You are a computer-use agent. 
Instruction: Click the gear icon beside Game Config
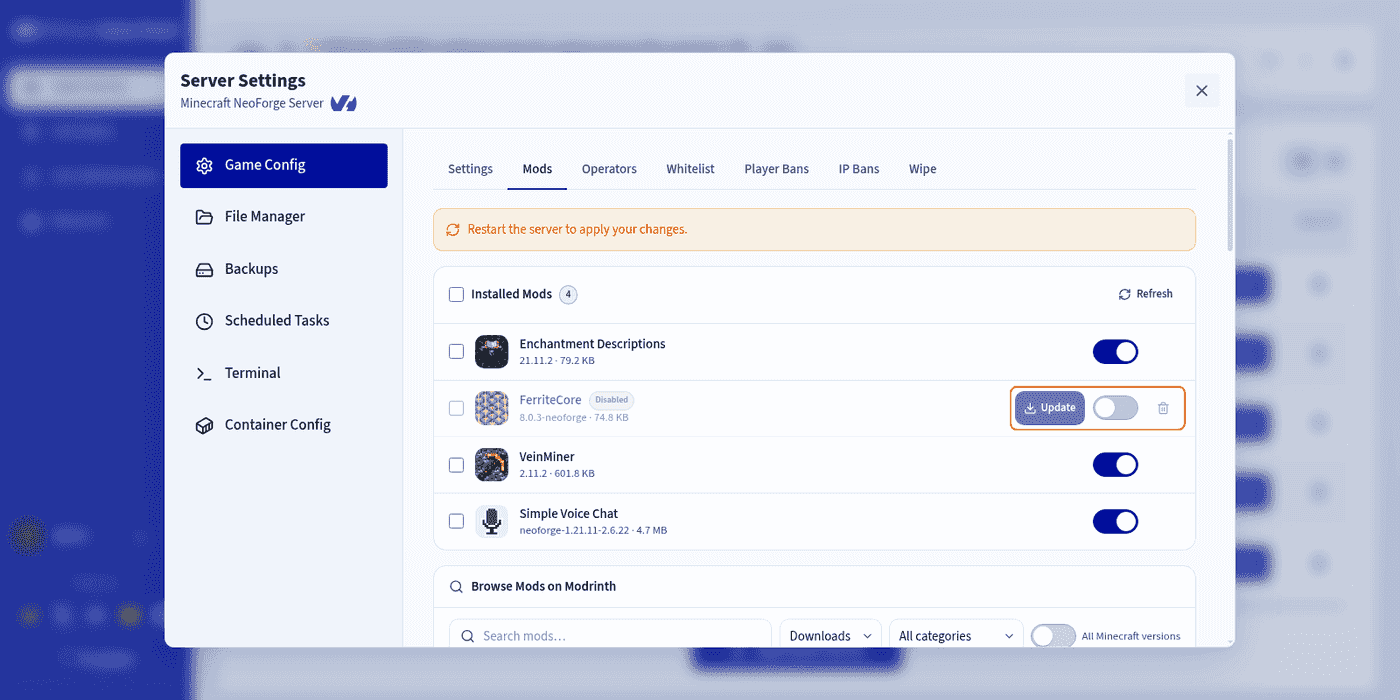(204, 166)
